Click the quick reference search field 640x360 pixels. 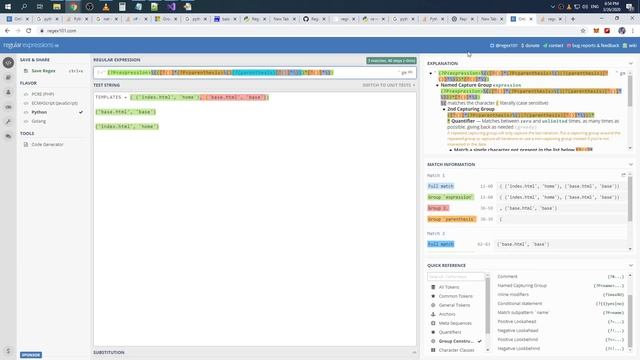point(456,277)
